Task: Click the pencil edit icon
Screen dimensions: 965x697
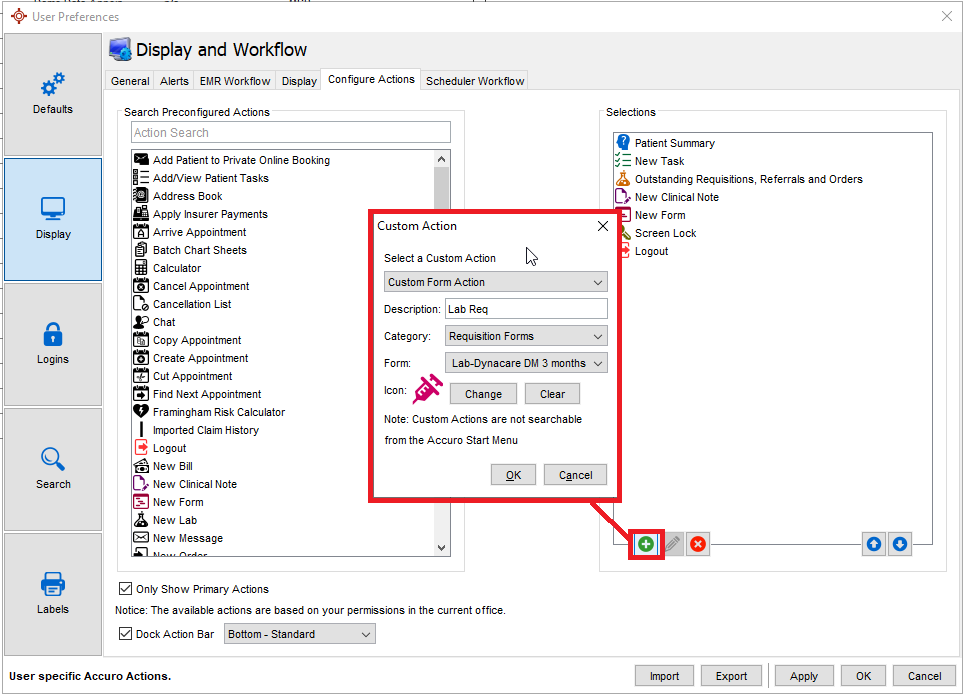Action: (673, 544)
